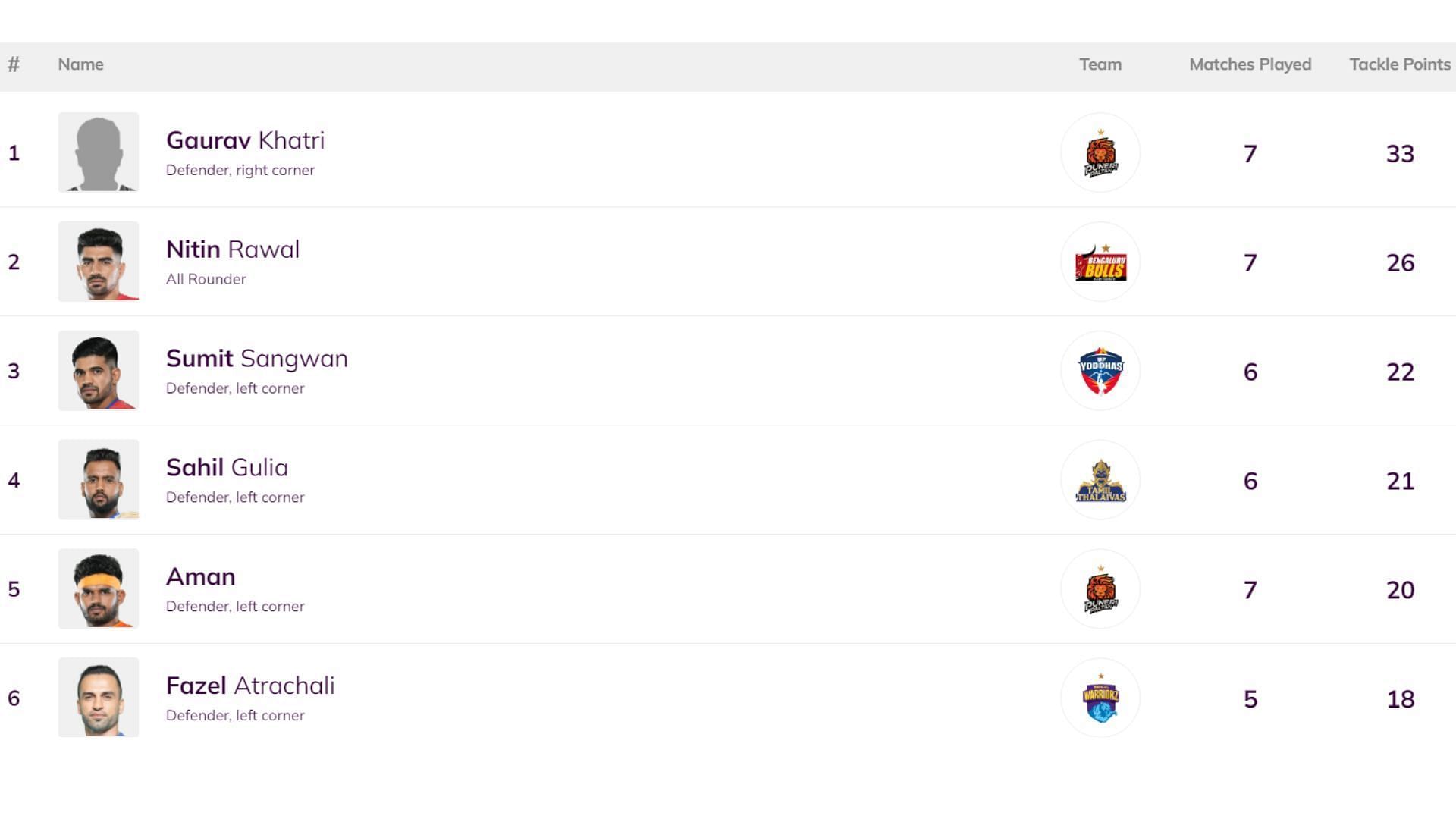Open Sahil Gulia's player photo
The image size is (1456, 819).
coord(99,480)
